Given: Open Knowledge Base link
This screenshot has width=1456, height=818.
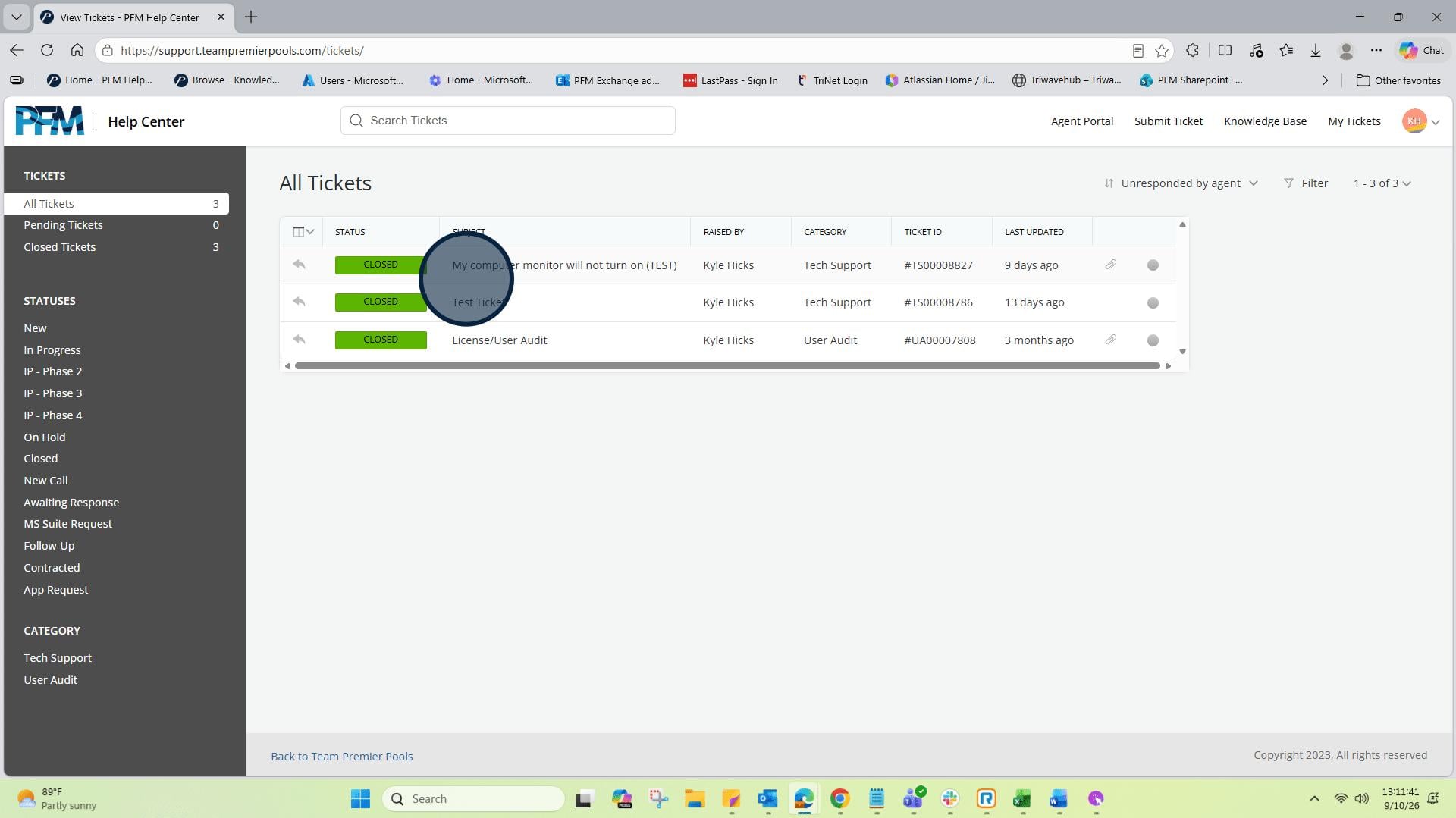Looking at the screenshot, I should [1265, 121].
